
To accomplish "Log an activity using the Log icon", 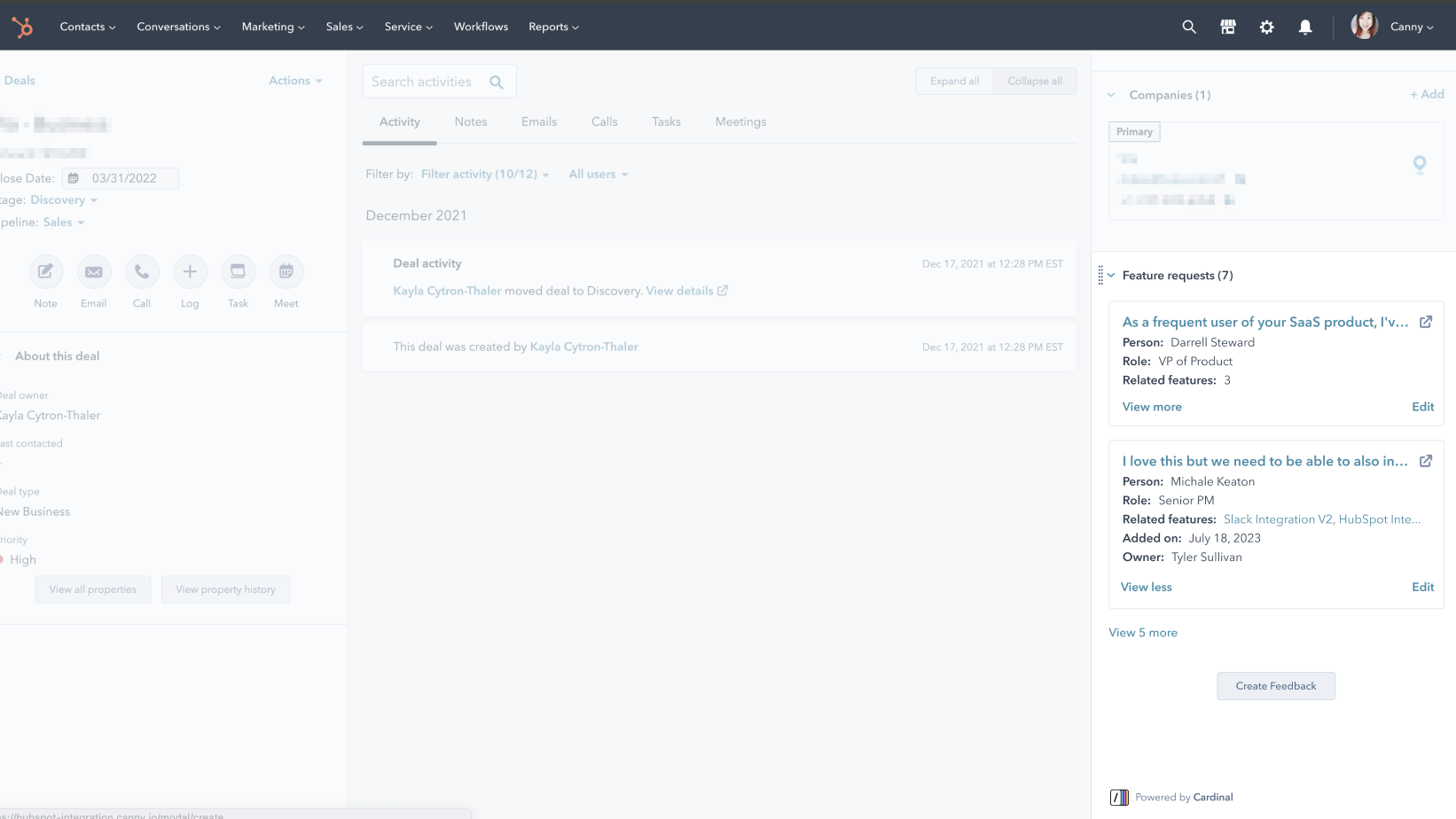I will coord(189,273).
